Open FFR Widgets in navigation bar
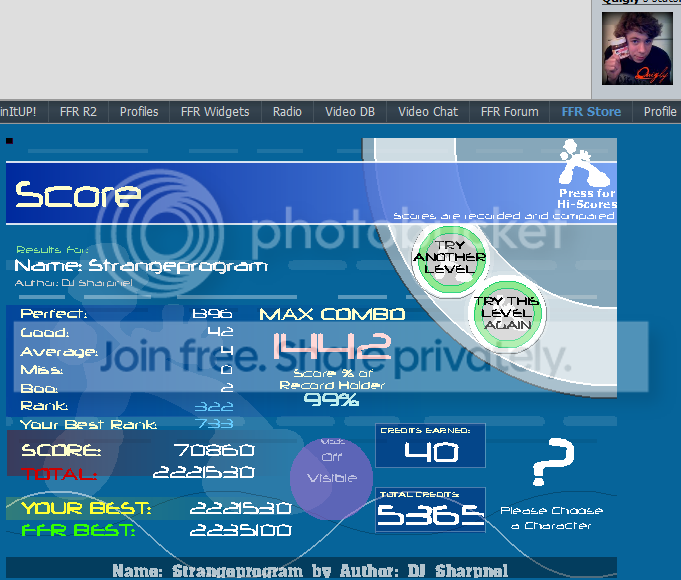The width and height of the screenshot is (681, 580). [215, 112]
